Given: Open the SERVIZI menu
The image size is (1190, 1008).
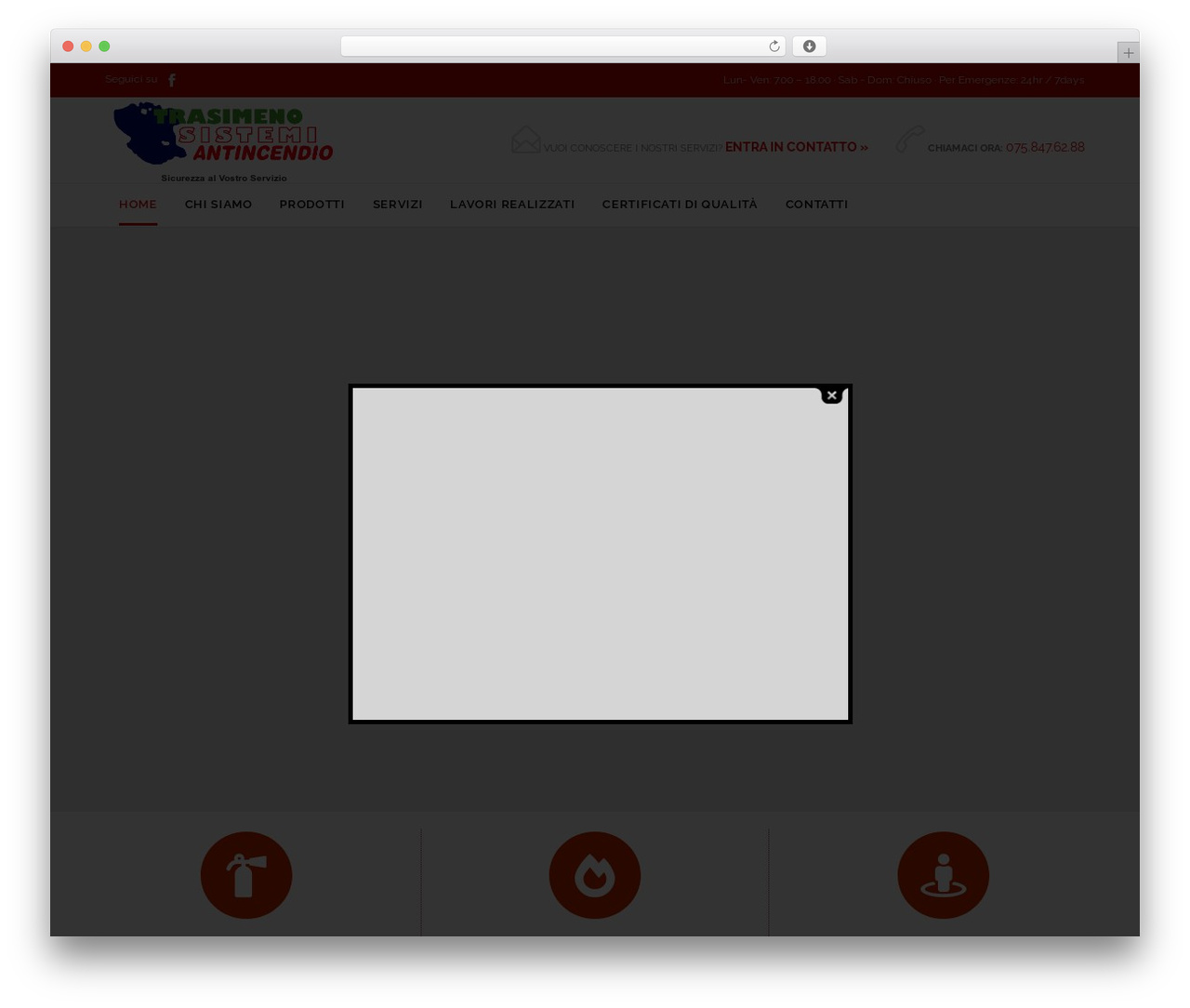Looking at the screenshot, I should (x=398, y=205).
